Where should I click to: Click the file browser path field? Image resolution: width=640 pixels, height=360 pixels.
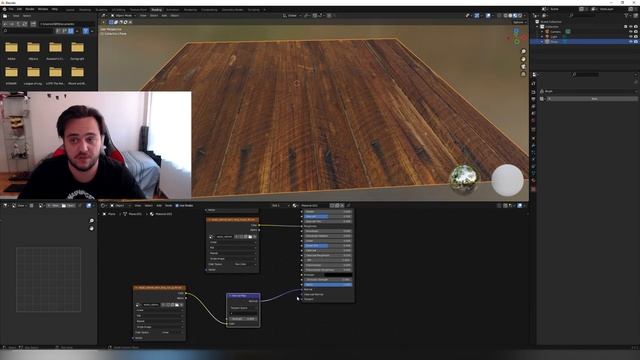[67, 24]
